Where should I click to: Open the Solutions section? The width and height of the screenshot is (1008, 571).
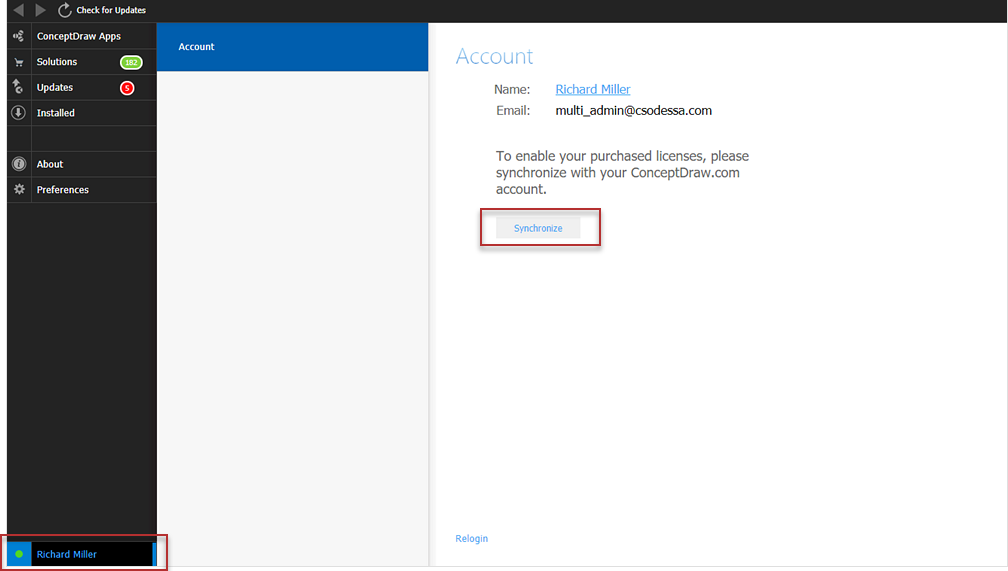(57, 62)
